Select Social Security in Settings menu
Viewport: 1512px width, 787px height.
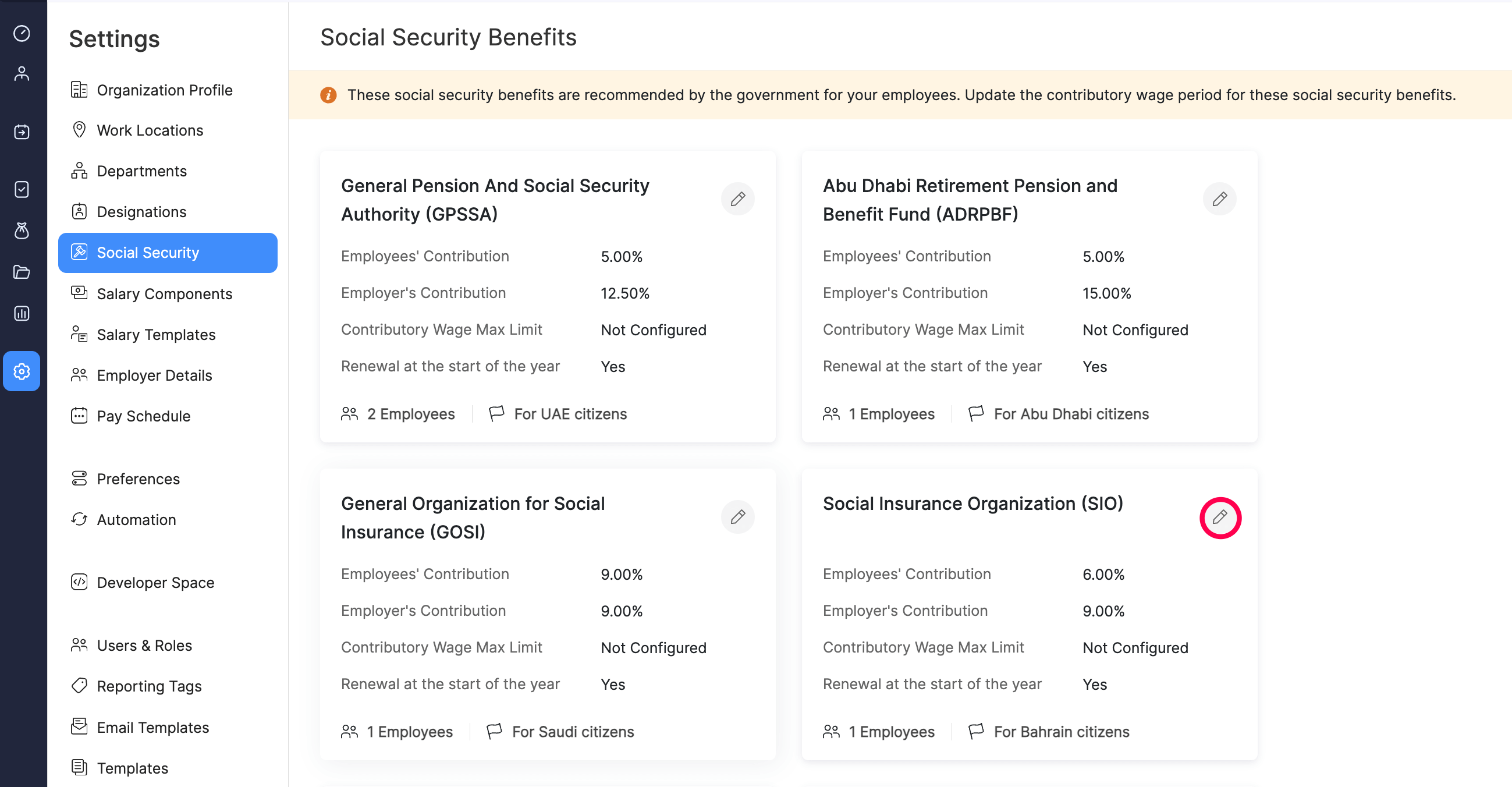click(x=148, y=253)
